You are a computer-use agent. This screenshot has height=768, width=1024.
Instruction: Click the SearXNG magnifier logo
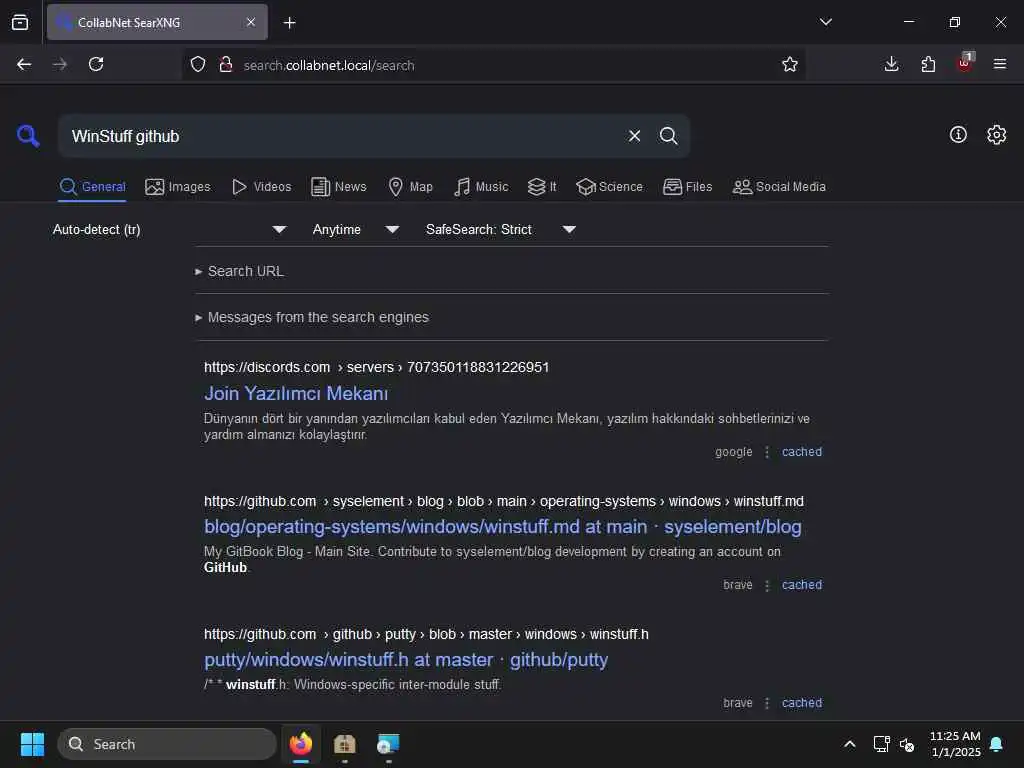tap(27, 136)
